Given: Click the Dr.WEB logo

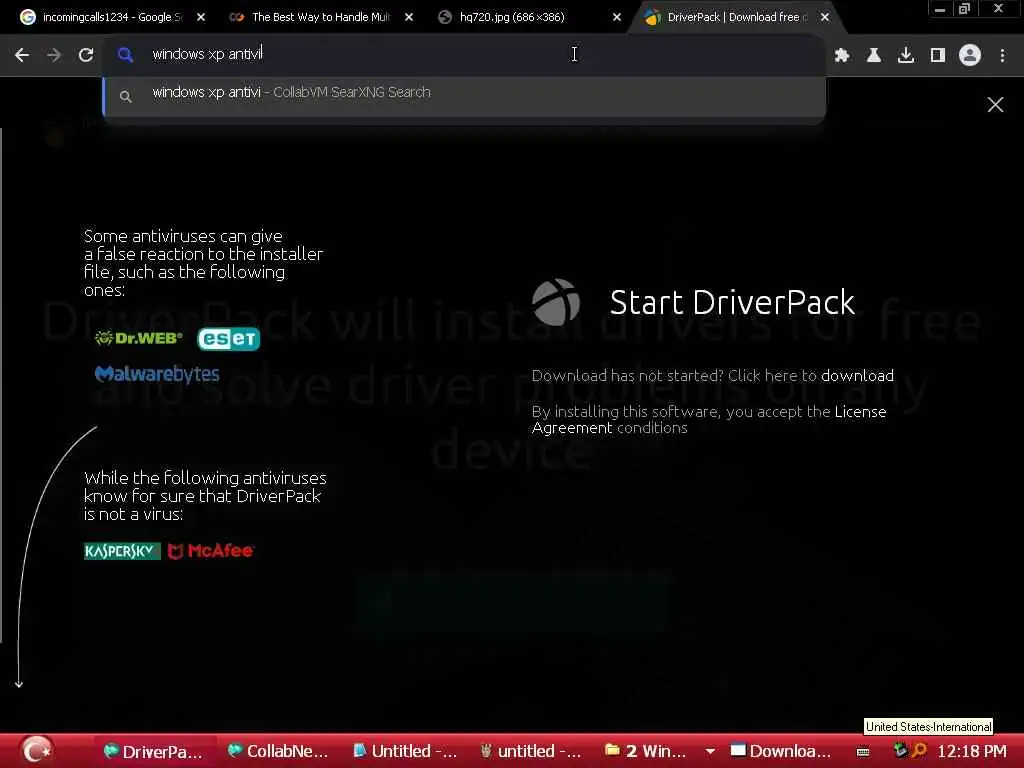Looking at the screenshot, I should [138, 338].
